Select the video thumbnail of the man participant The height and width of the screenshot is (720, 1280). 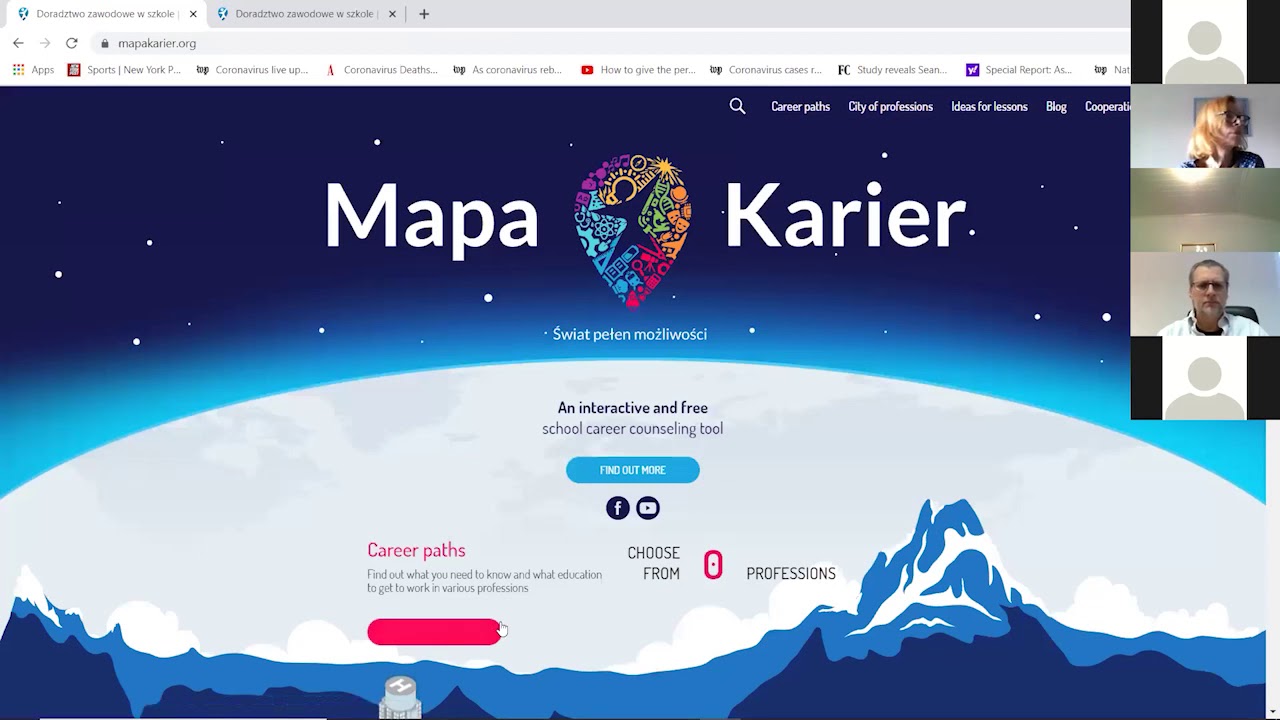tap(1205, 294)
